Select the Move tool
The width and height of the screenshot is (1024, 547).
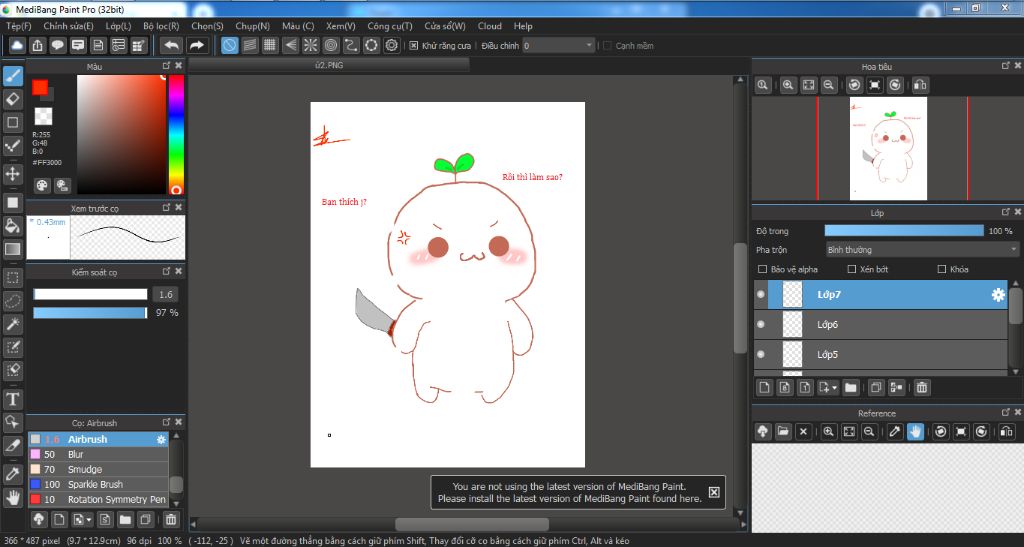click(x=12, y=174)
